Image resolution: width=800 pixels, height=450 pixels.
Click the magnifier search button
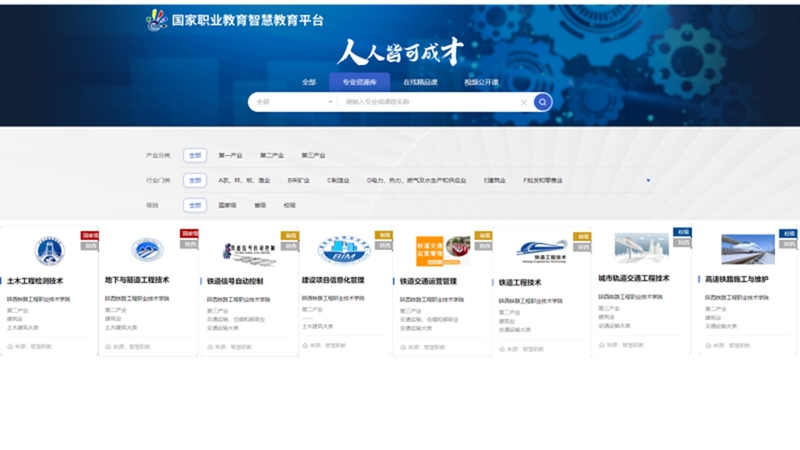(x=542, y=102)
